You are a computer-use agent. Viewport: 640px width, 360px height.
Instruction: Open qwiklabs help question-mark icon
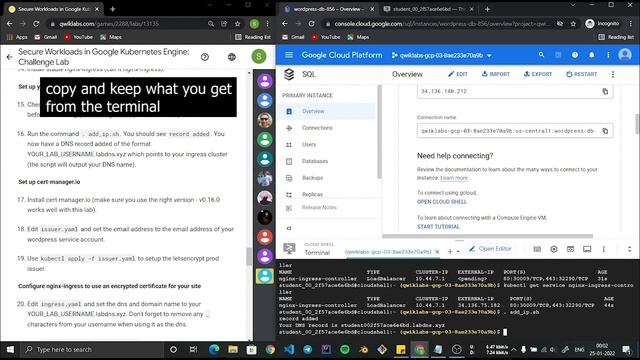205,57
